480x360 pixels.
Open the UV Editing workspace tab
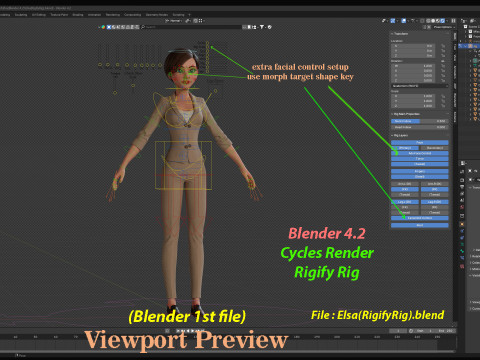click(39, 15)
